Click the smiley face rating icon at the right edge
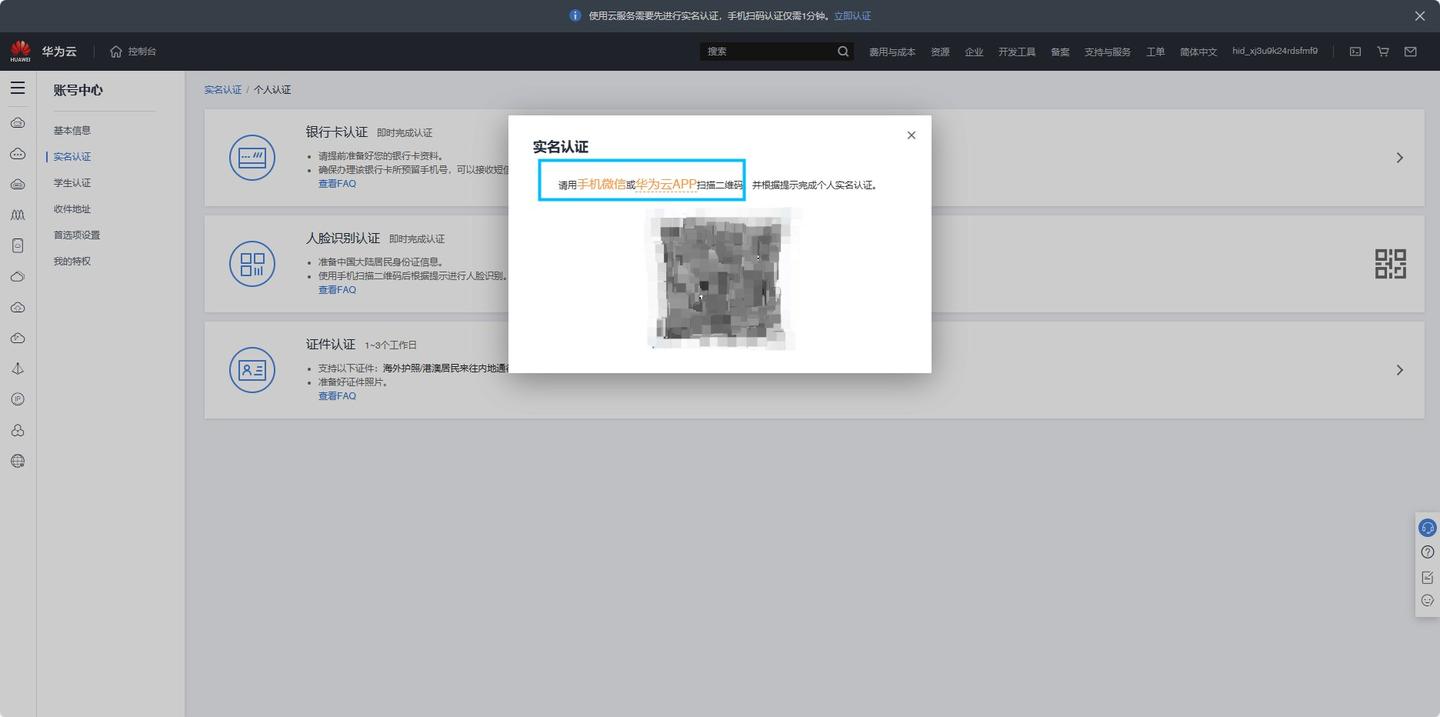 click(1428, 601)
